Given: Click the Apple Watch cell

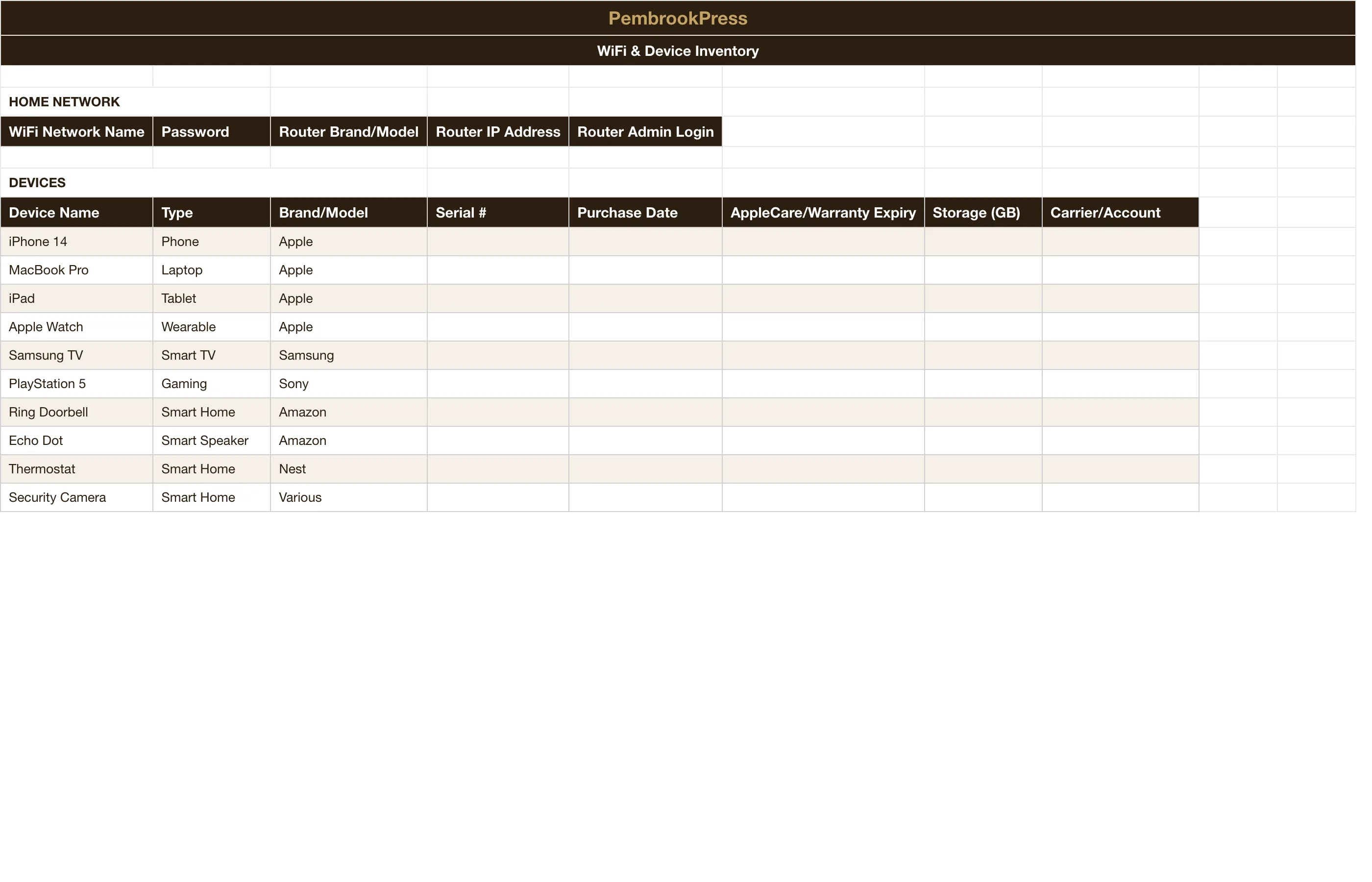Looking at the screenshot, I should pyautogui.click(x=77, y=327).
